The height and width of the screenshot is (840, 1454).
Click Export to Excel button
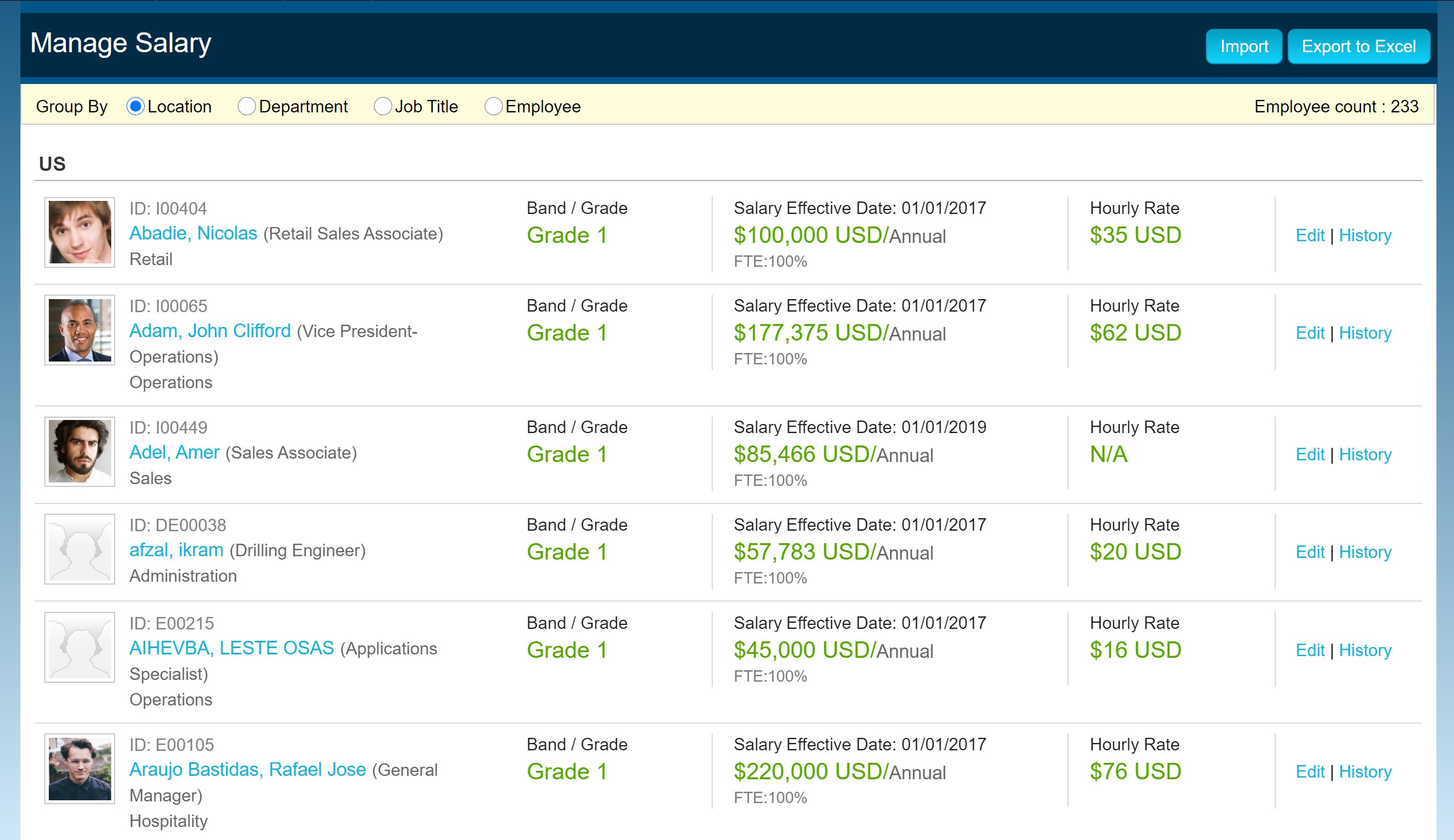pos(1358,46)
